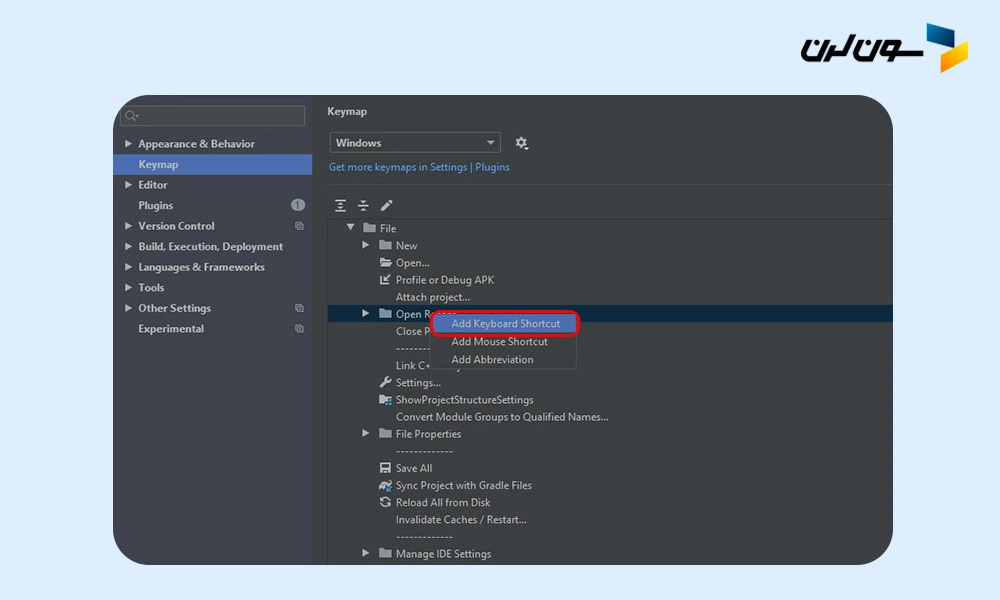Click the pencil Edit Shortcut icon
The image size is (1000, 600).
pyautogui.click(x=387, y=205)
